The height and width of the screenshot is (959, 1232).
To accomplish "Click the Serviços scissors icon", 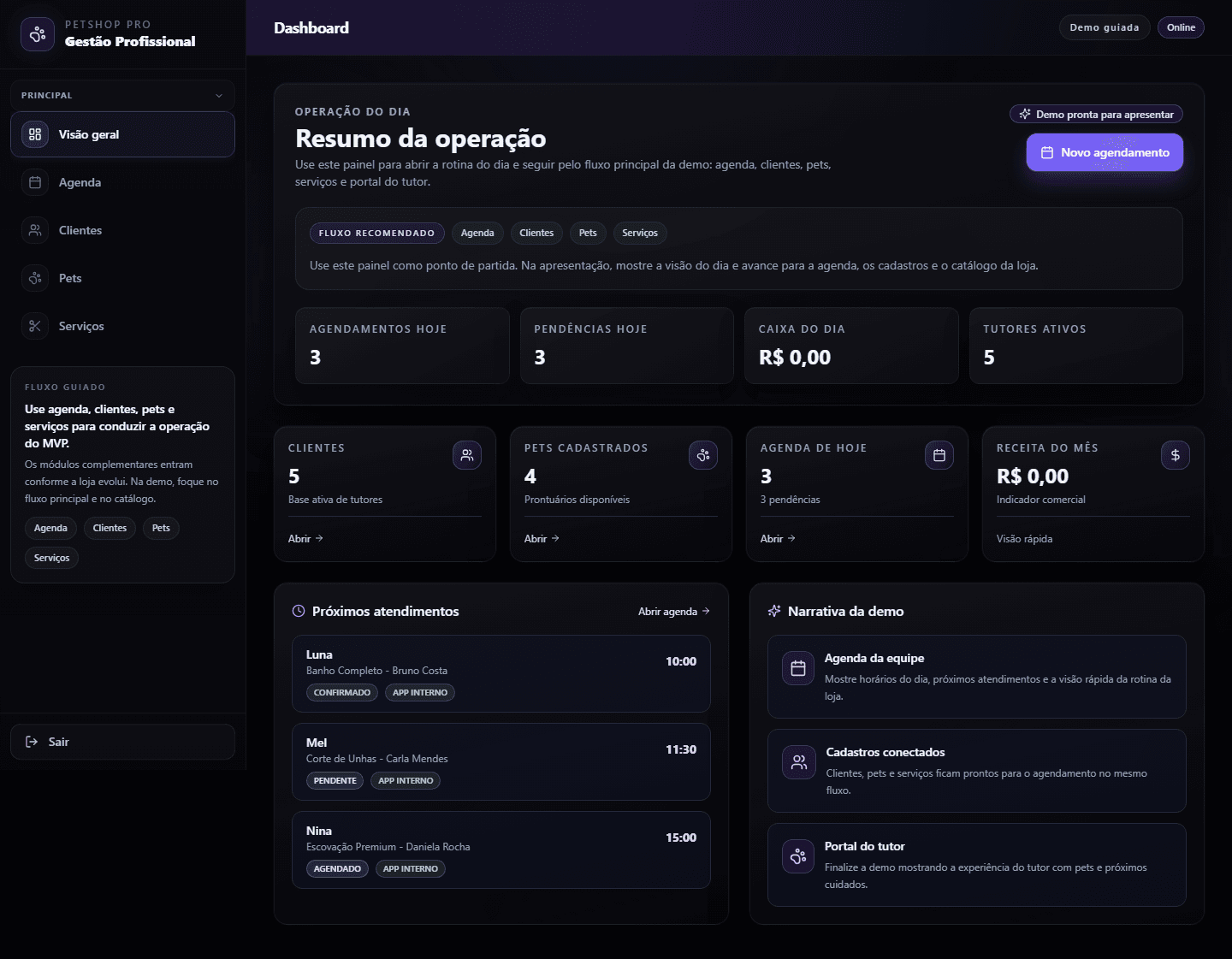I will [35, 326].
